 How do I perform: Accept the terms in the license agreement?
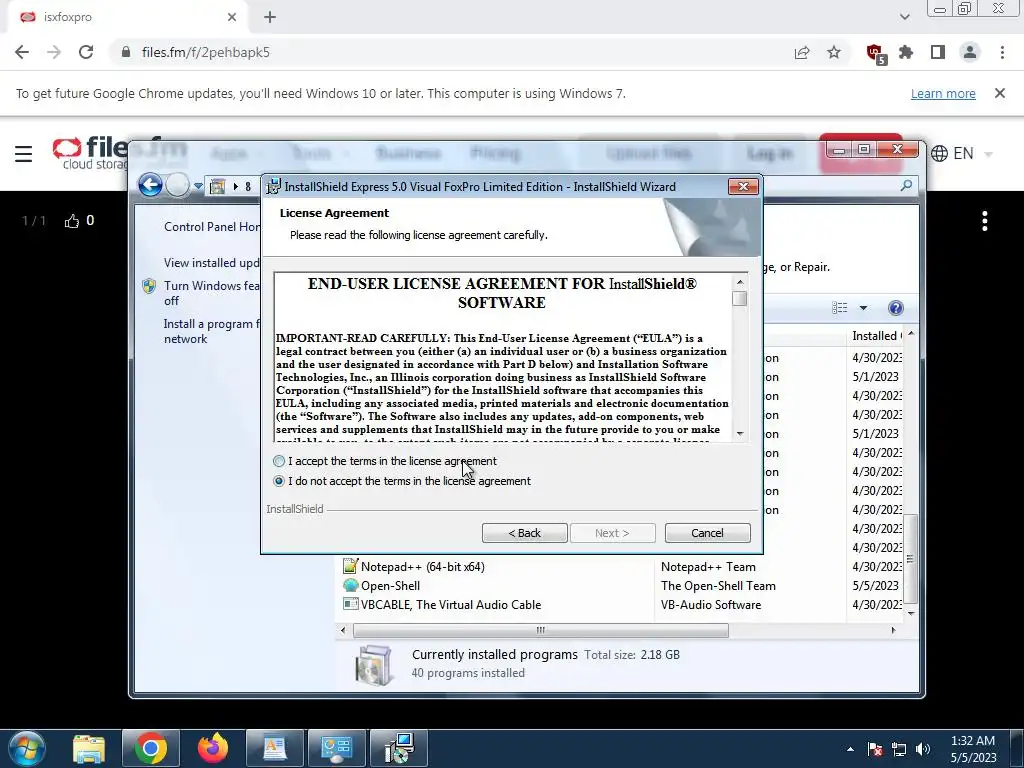(x=280, y=461)
